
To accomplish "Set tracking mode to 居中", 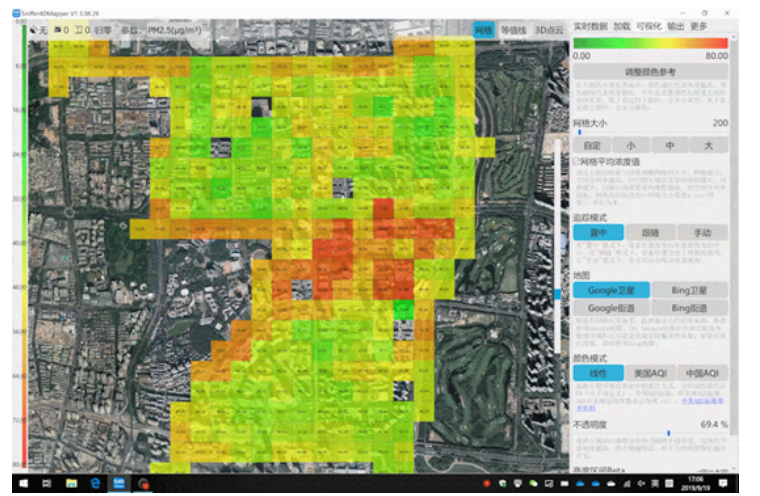I will click(x=599, y=232).
